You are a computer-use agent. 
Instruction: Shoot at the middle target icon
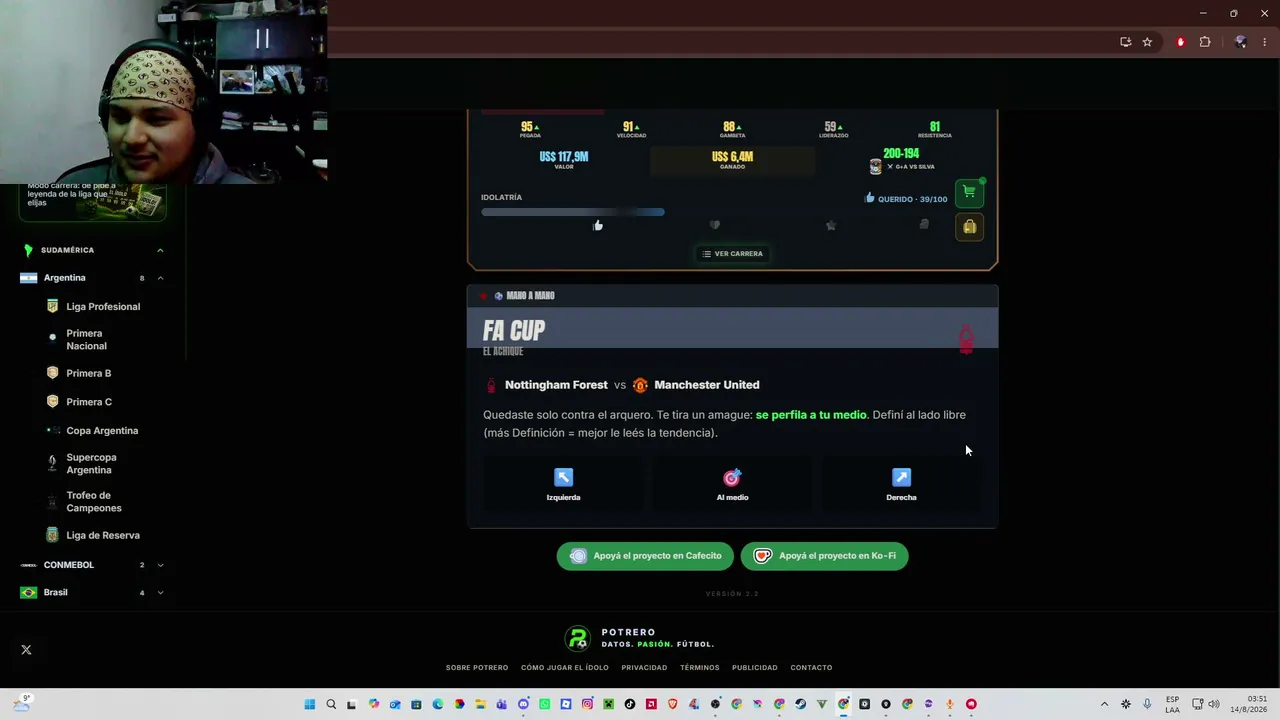tap(732, 484)
